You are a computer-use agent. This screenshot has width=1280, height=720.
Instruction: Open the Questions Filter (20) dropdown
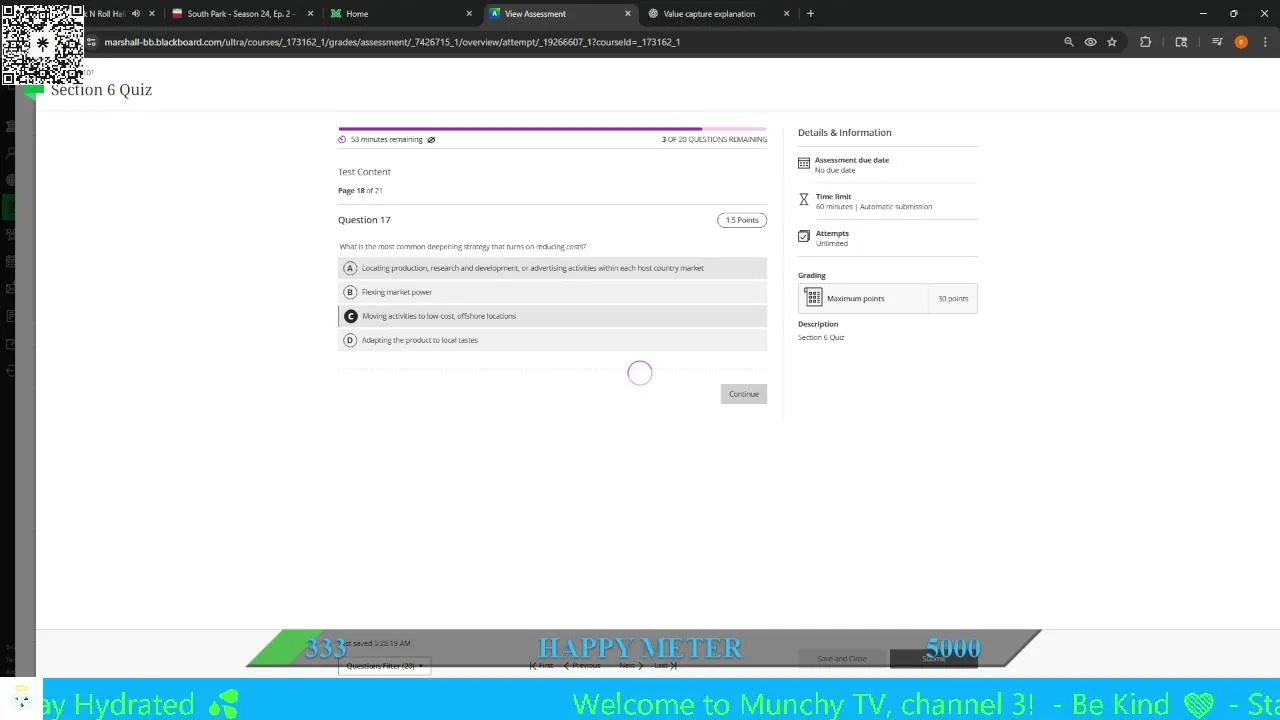coord(384,666)
